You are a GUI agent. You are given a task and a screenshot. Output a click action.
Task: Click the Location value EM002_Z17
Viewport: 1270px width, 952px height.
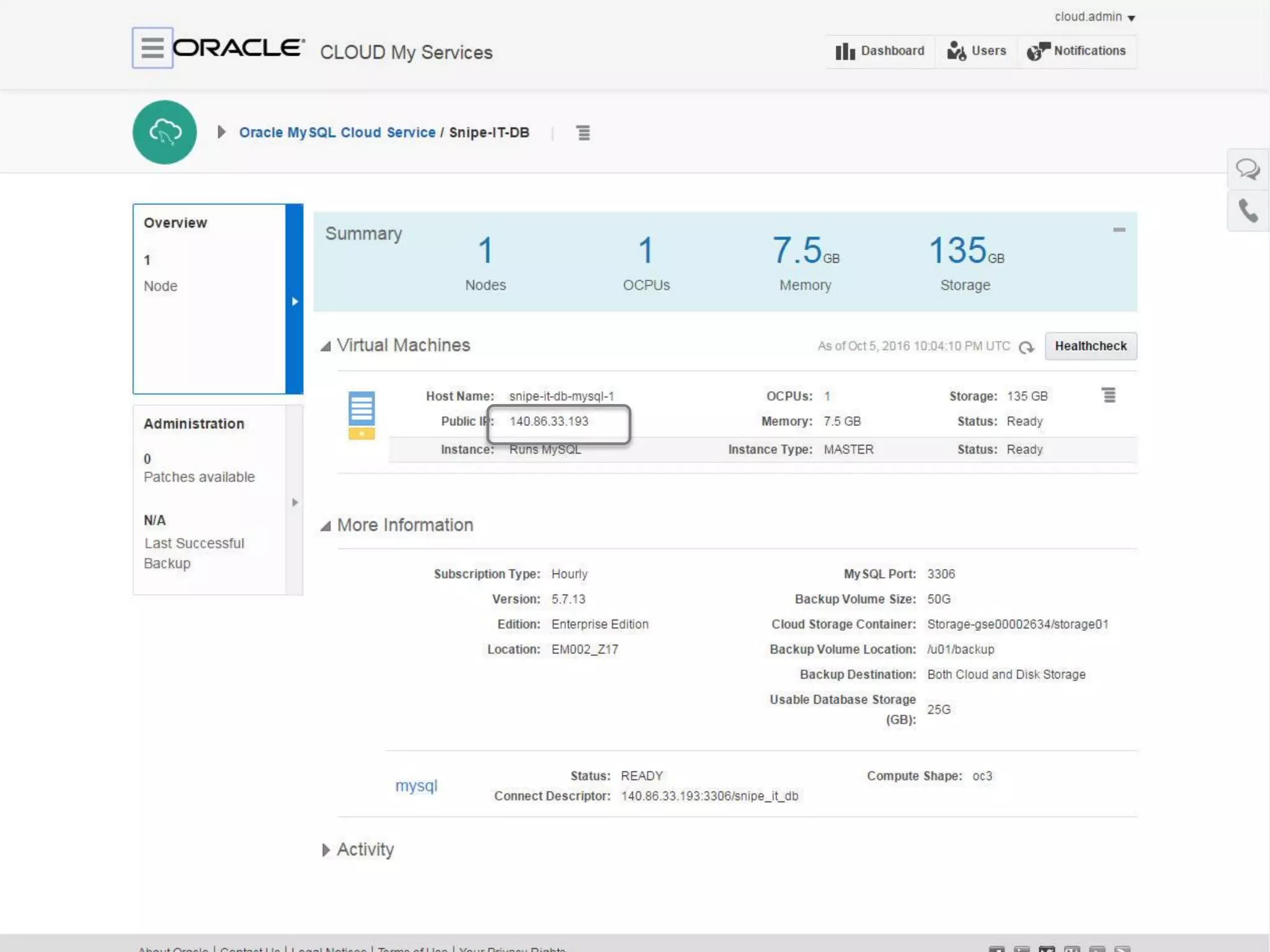[x=585, y=650]
